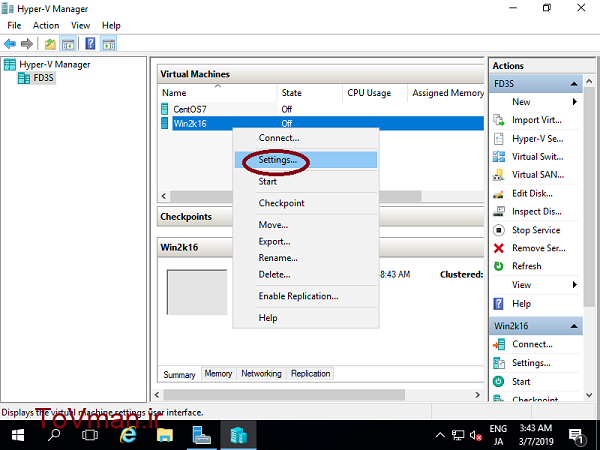Open Task View from taskbar
The width and height of the screenshot is (600, 450).
tap(90, 435)
